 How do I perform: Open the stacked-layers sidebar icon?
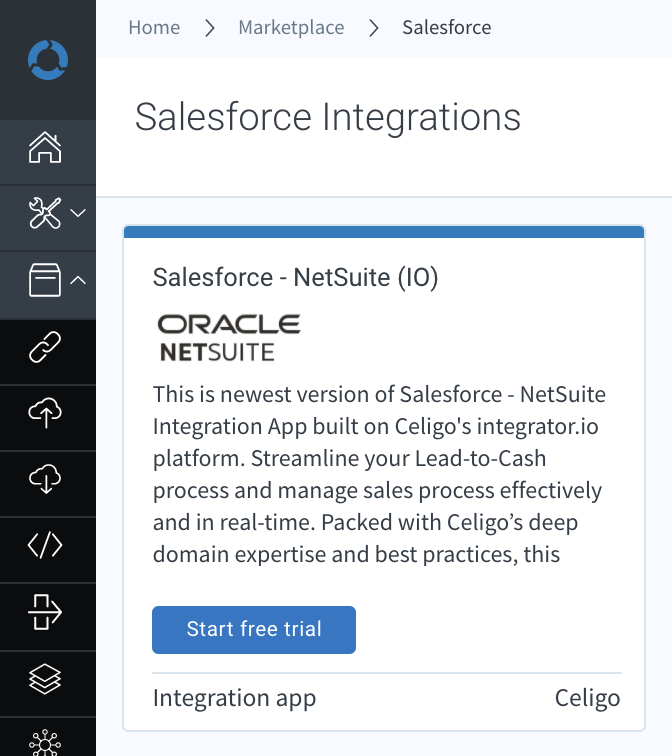point(45,679)
